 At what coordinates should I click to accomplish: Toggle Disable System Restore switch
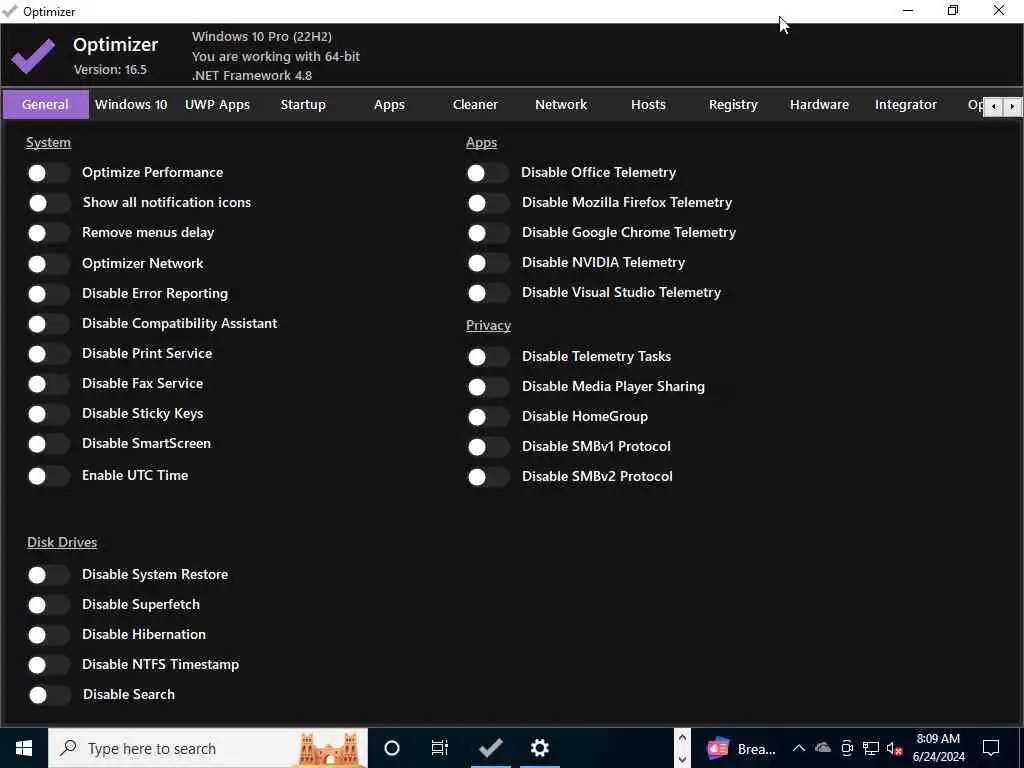(x=48, y=575)
